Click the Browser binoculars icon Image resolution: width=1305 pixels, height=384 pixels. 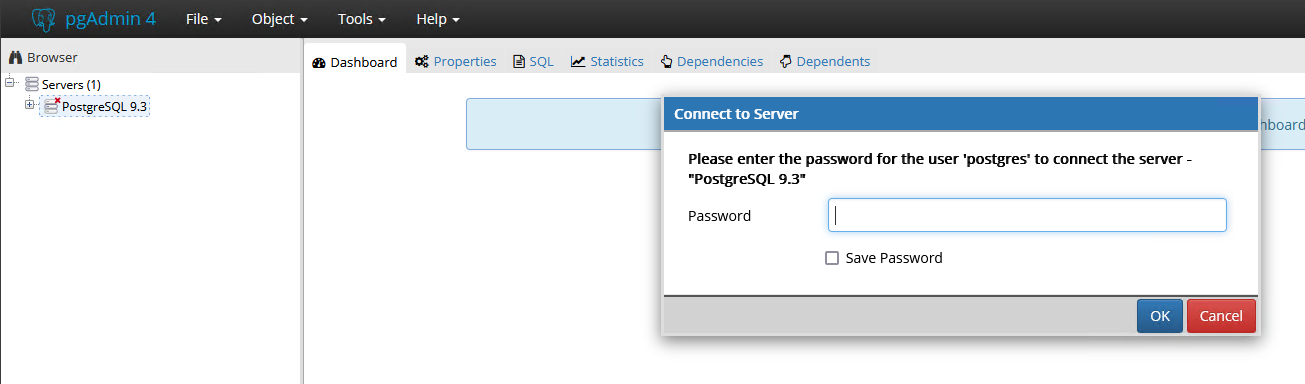click(x=15, y=58)
